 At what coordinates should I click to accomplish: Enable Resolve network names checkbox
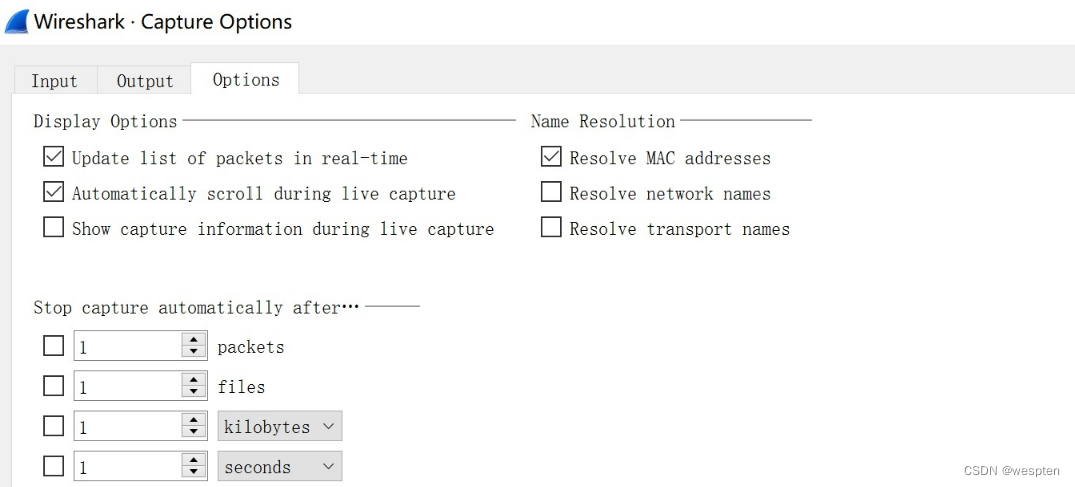(551, 193)
